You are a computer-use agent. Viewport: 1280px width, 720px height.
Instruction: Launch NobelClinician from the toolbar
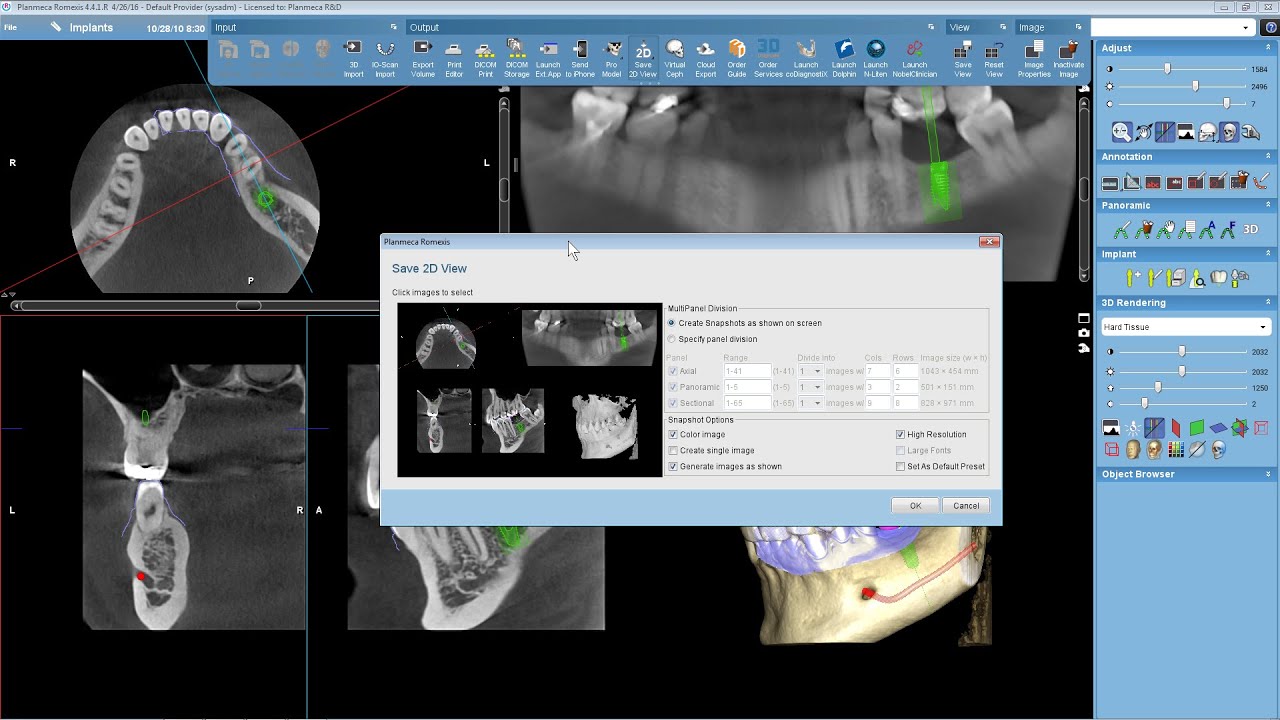(x=915, y=59)
